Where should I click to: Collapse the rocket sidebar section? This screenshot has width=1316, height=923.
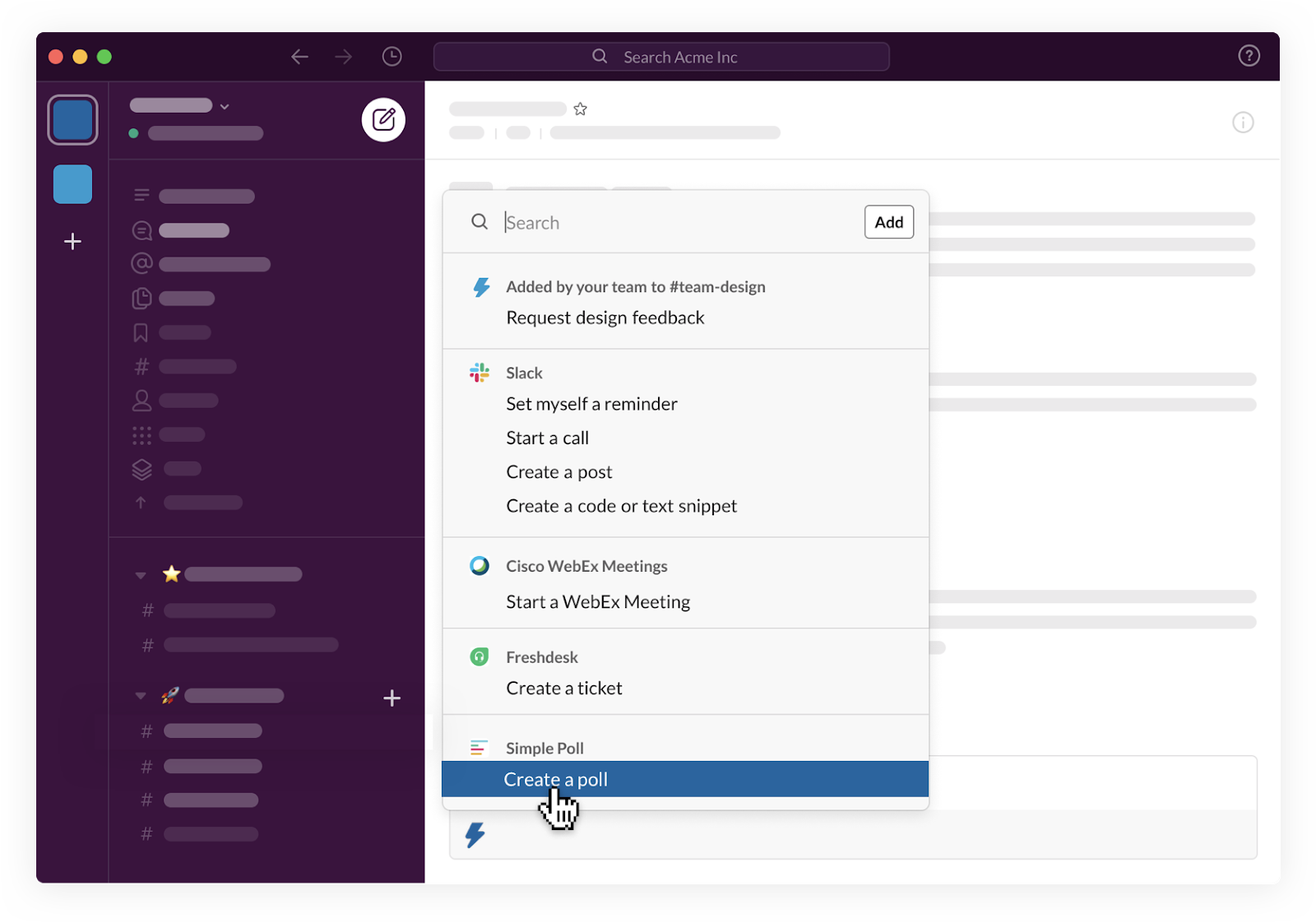point(141,696)
